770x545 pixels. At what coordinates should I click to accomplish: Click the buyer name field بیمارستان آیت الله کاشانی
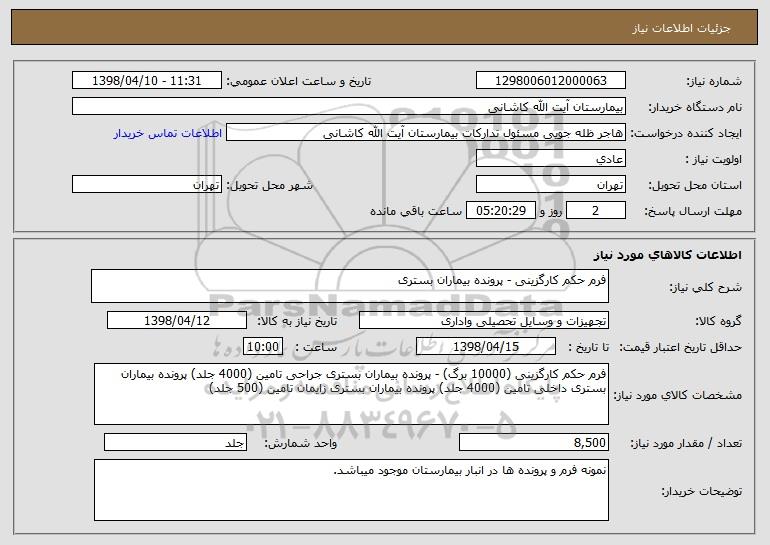tap(349, 107)
